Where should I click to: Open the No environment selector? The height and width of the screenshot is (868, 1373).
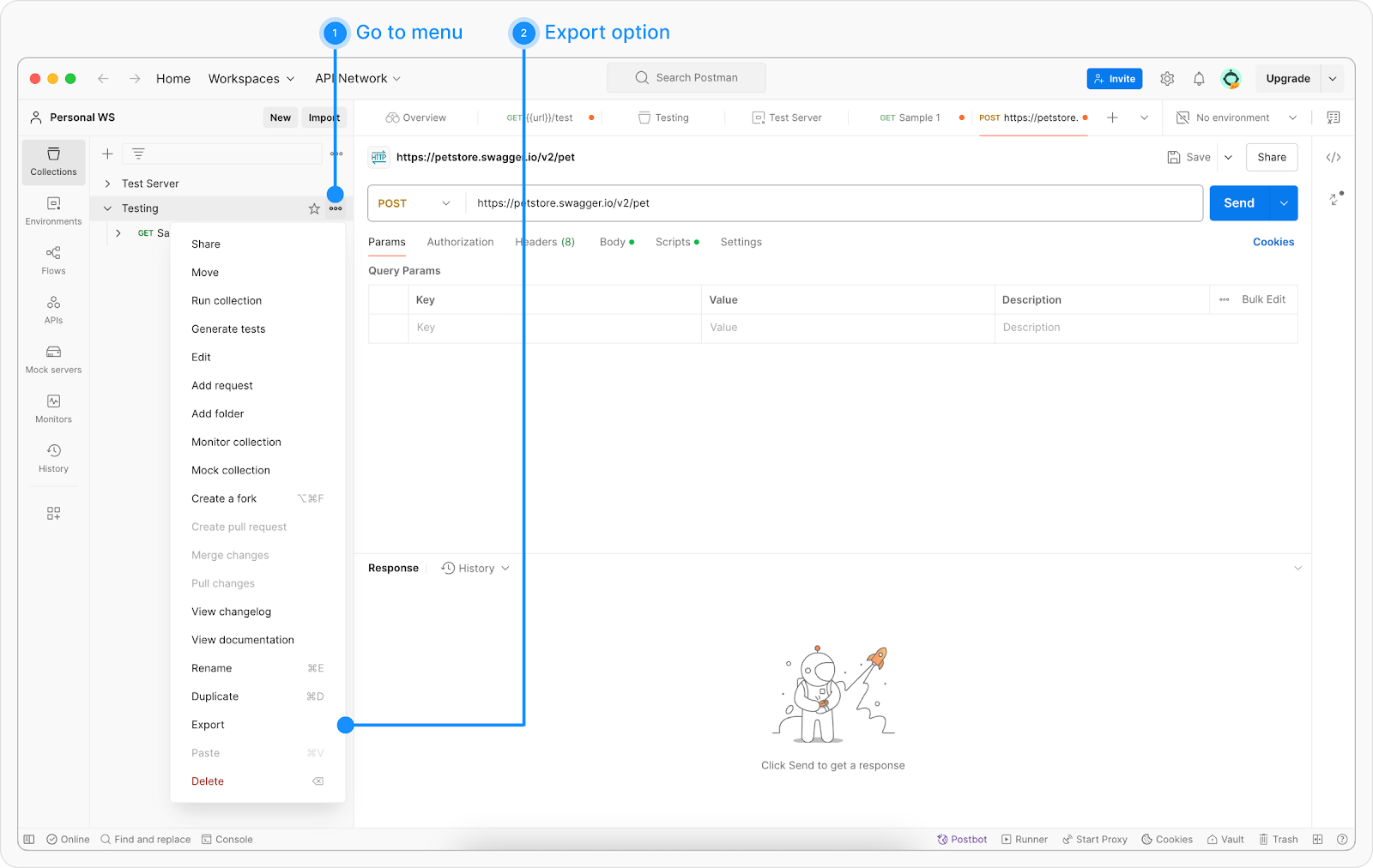(x=1236, y=118)
